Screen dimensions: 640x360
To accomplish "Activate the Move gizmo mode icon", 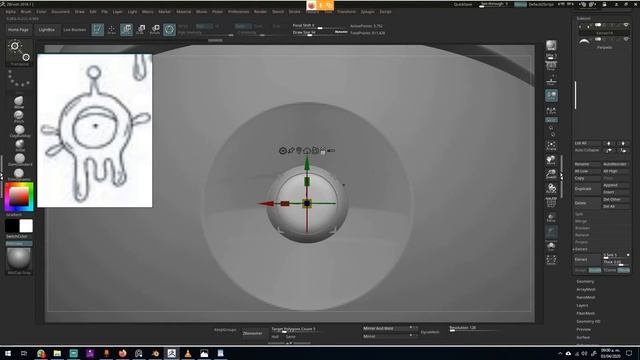I will click(x=127, y=29).
